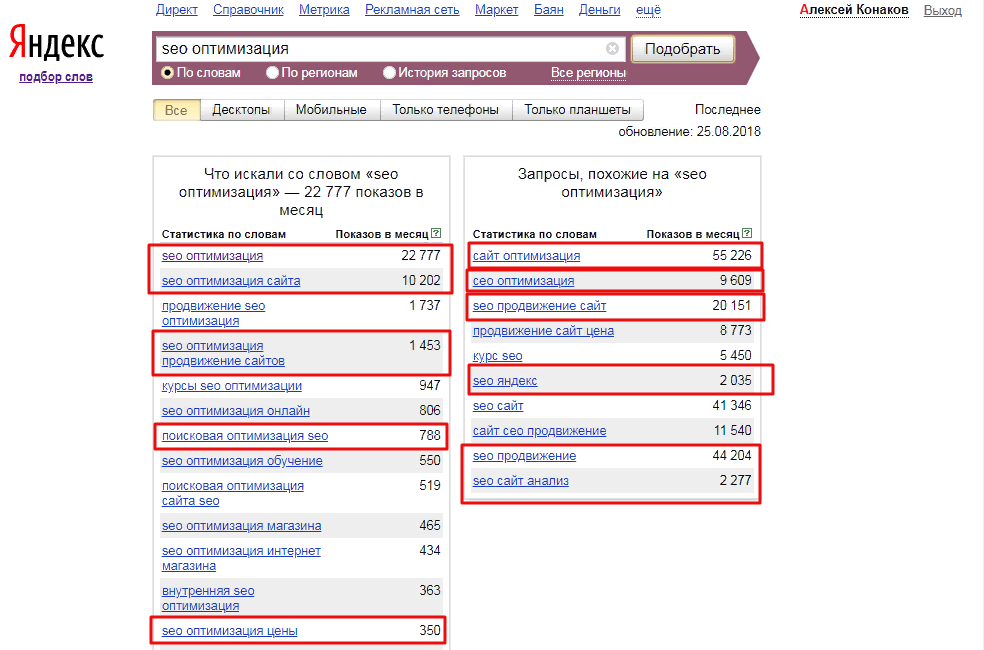
Task: Open the 'Деньги' top menu link
Action: pos(599,10)
